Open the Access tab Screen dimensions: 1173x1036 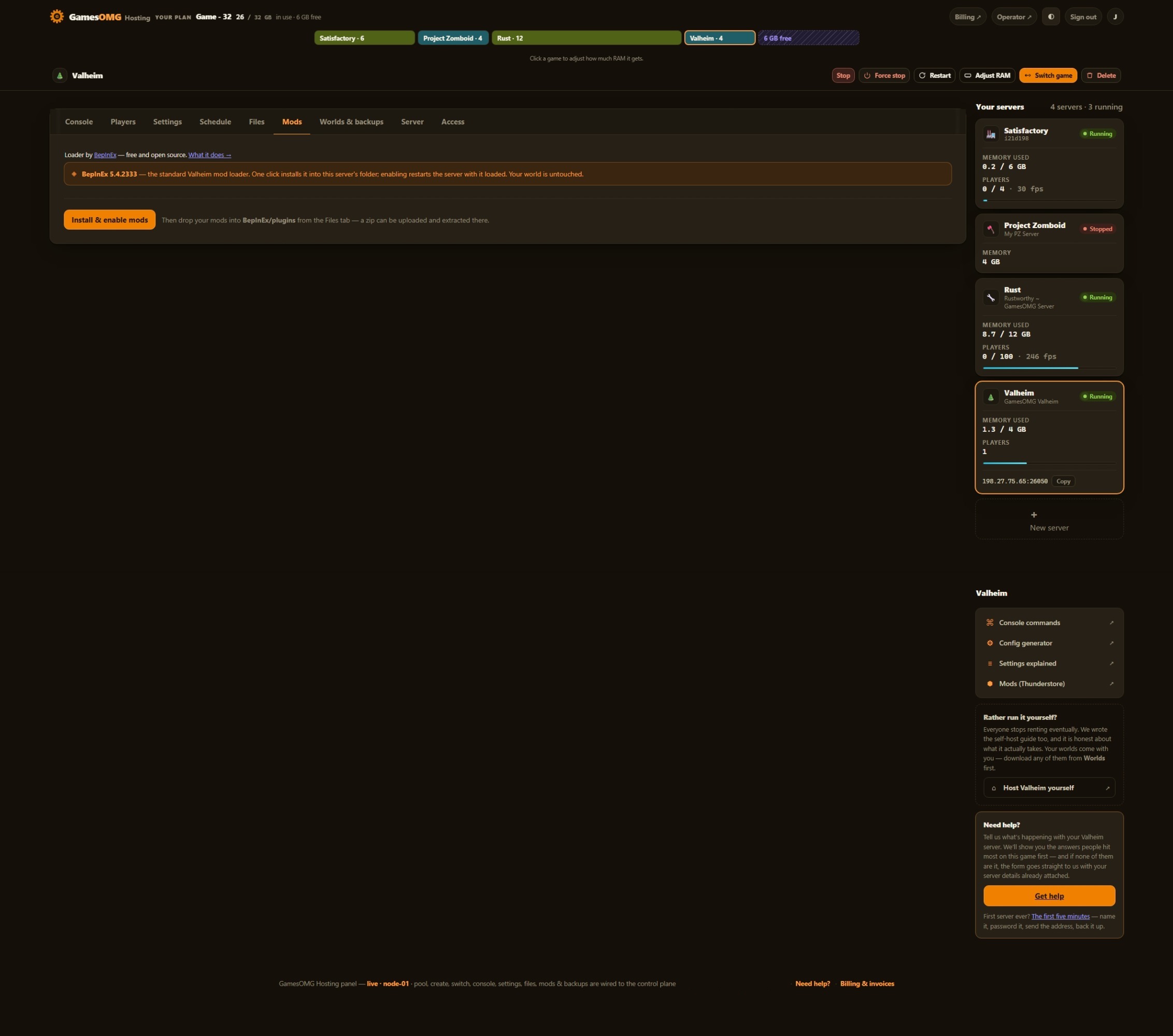coord(453,122)
